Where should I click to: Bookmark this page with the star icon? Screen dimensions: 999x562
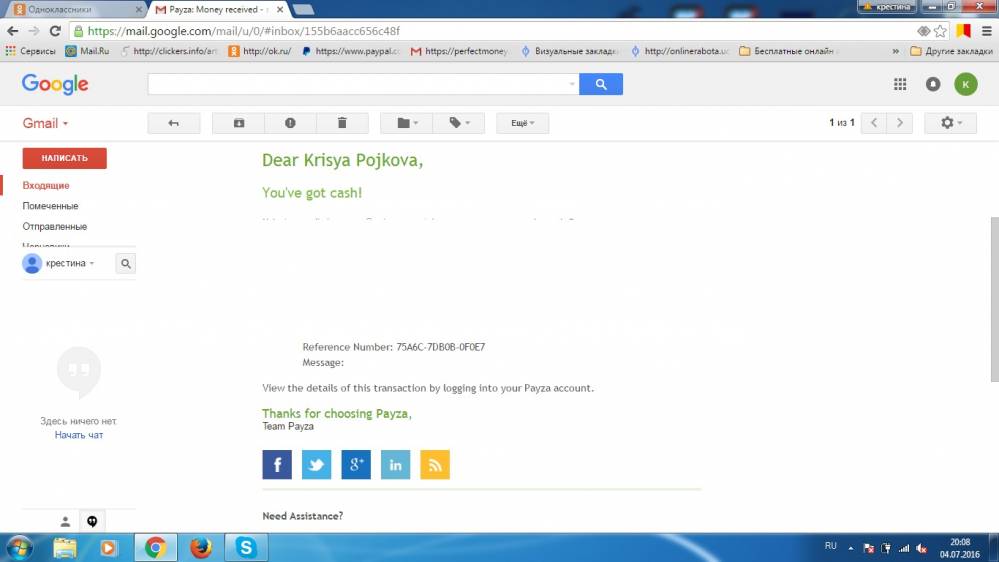point(940,31)
